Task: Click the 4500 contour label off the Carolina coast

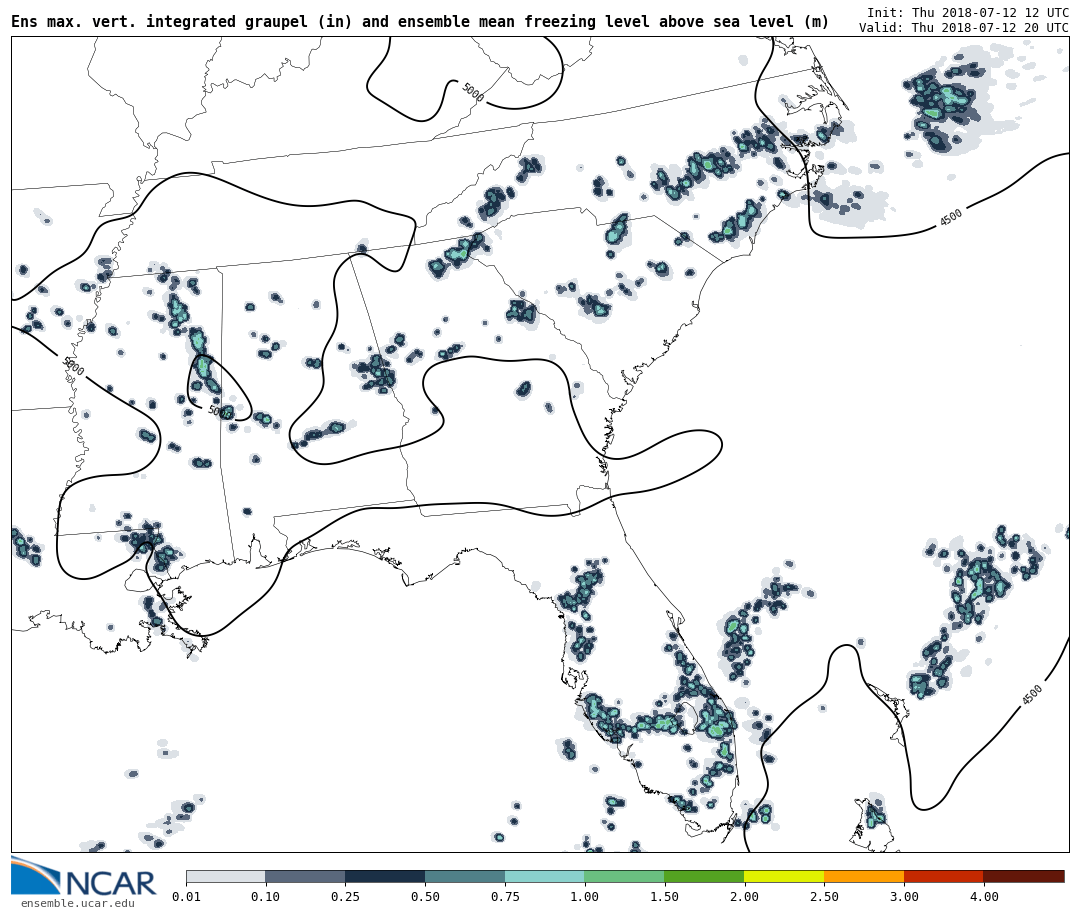Action: (x=950, y=217)
